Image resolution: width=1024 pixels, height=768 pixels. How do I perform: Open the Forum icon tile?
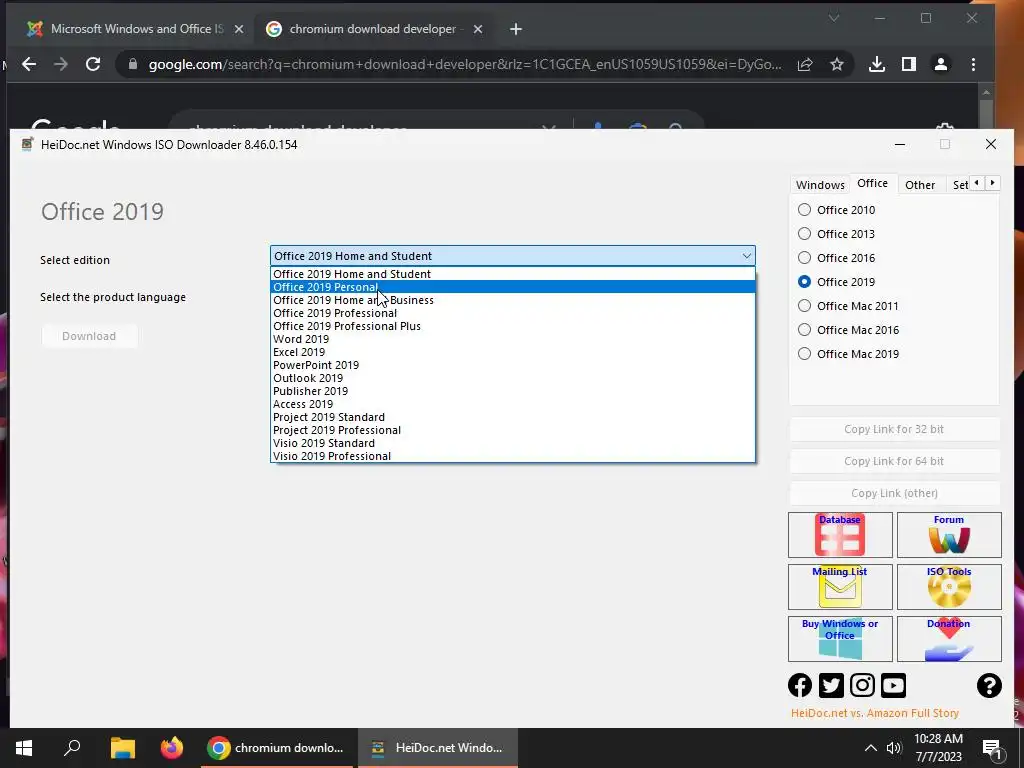click(x=949, y=535)
